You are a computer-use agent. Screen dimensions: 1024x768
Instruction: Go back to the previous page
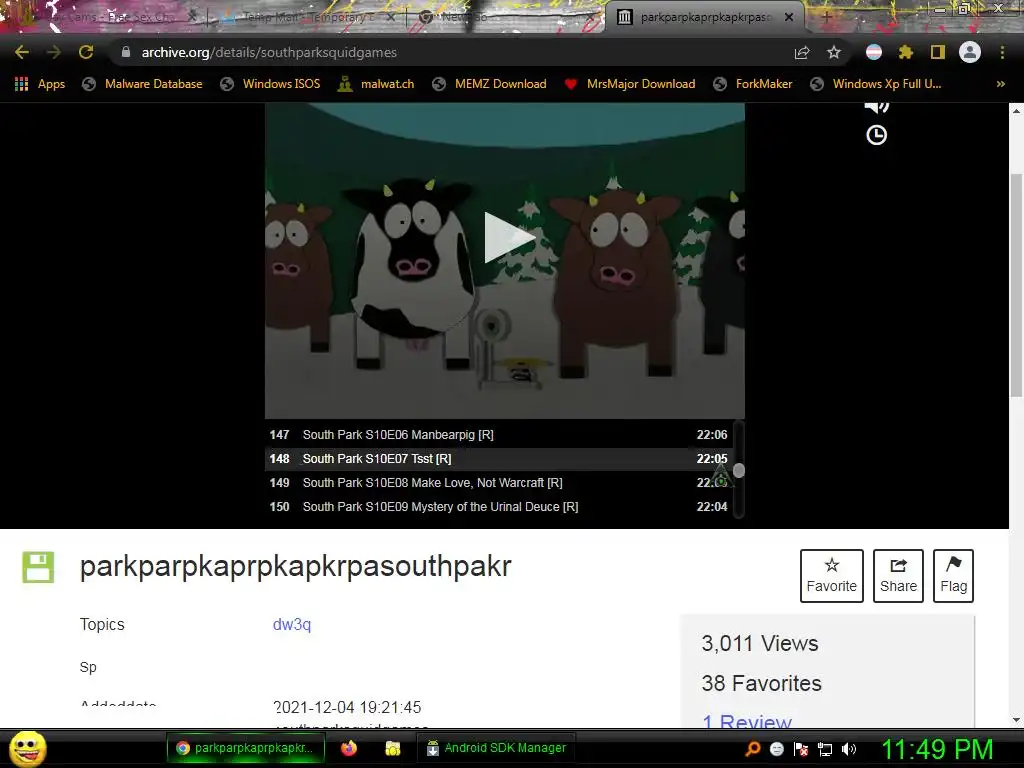[x=22, y=52]
